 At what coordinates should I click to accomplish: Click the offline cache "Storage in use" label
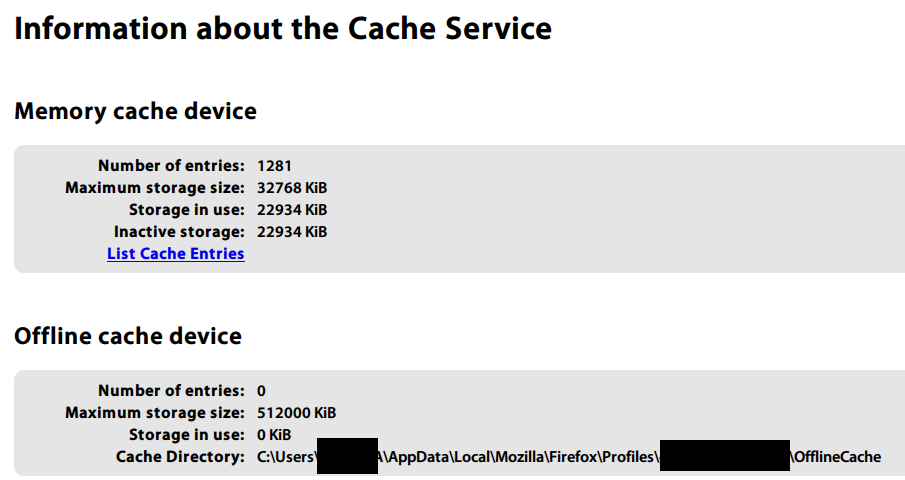coord(186,435)
